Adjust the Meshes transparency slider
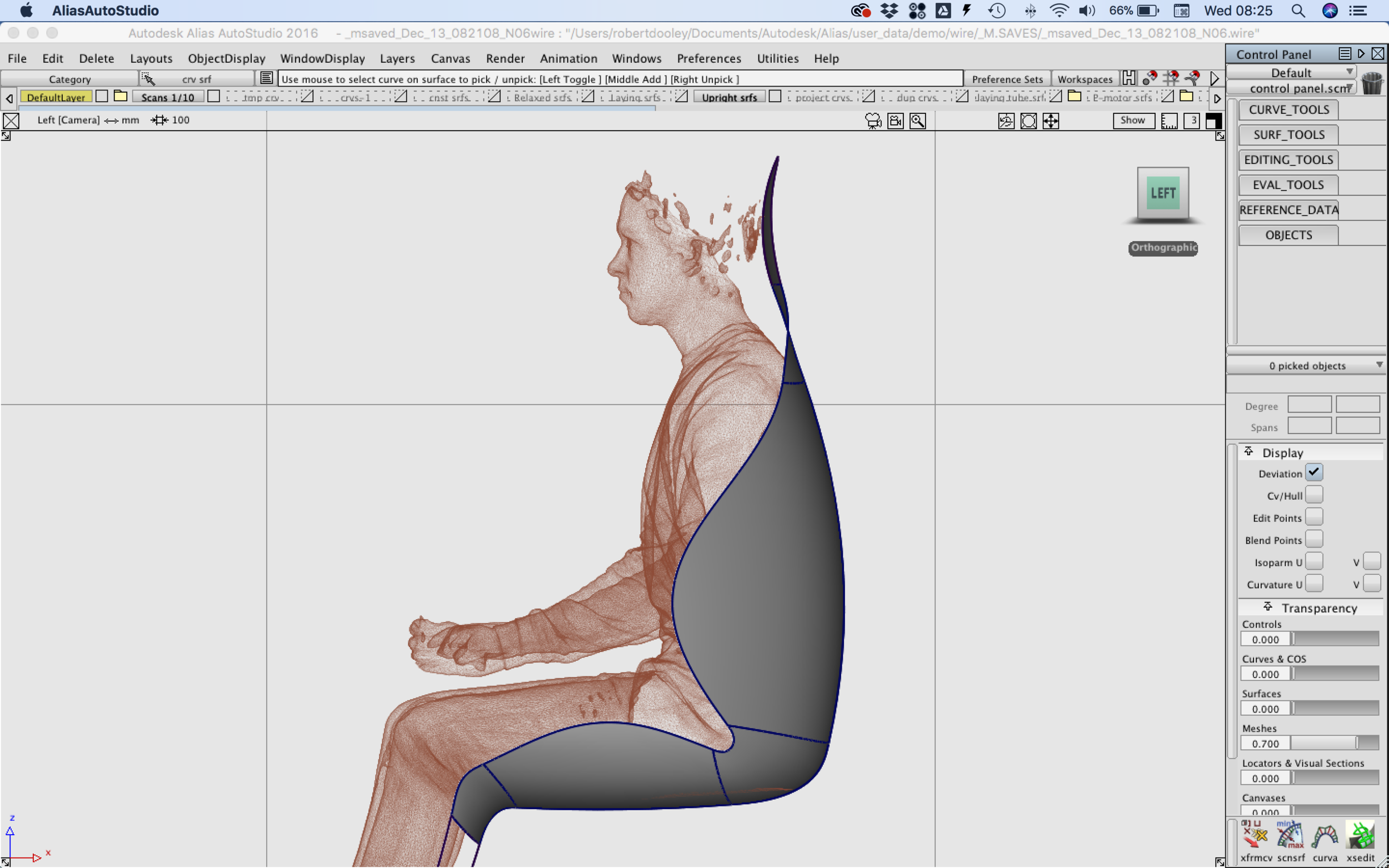 (x=1358, y=744)
